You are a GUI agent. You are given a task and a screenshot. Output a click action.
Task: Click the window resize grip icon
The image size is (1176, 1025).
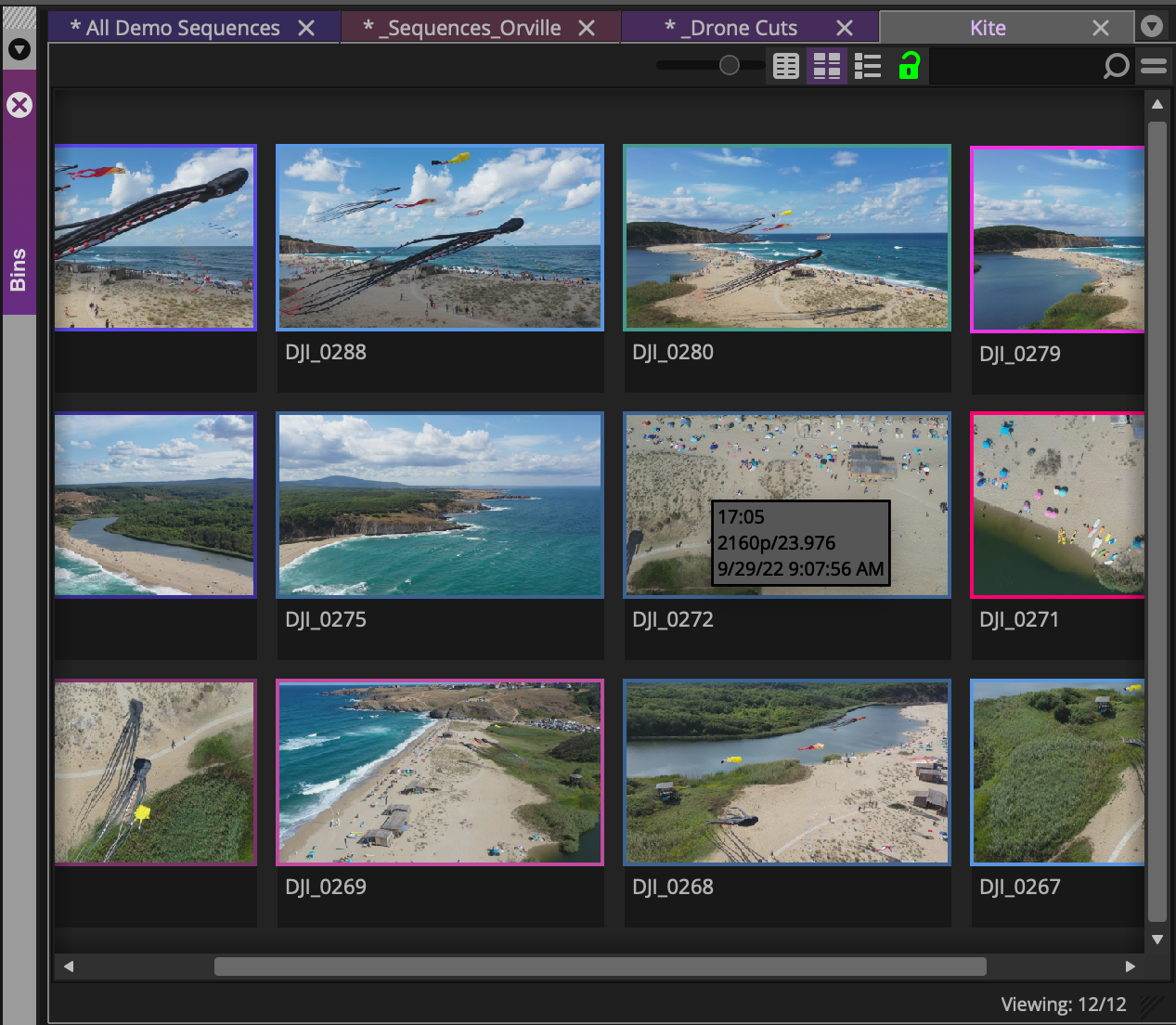point(1151,1005)
